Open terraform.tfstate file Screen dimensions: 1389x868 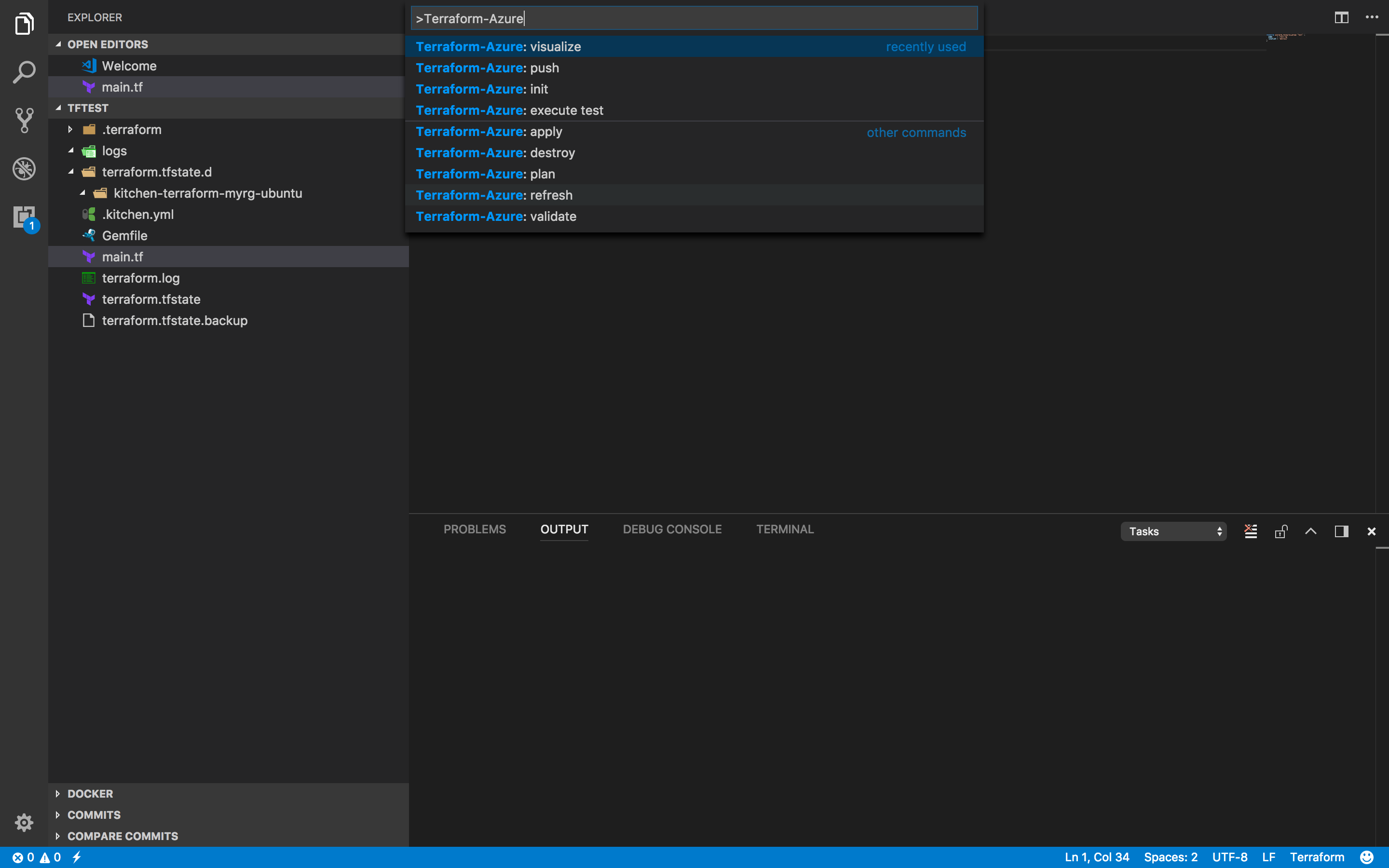coord(229,299)
